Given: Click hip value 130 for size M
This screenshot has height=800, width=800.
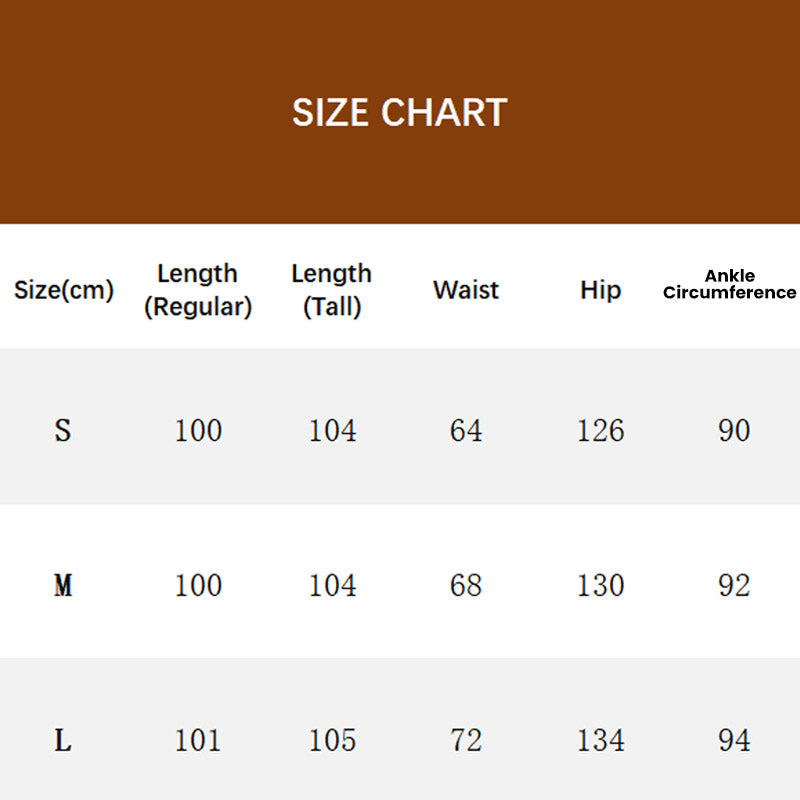Looking at the screenshot, I should (x=600, y=585).
